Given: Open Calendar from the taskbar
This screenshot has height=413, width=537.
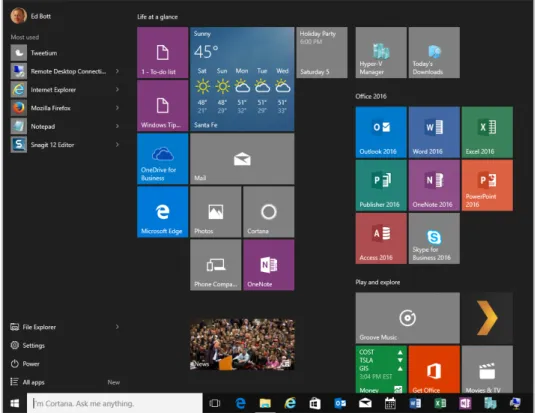Looking at the screenshot, I should pyautogui.click(x=390, y=403).
